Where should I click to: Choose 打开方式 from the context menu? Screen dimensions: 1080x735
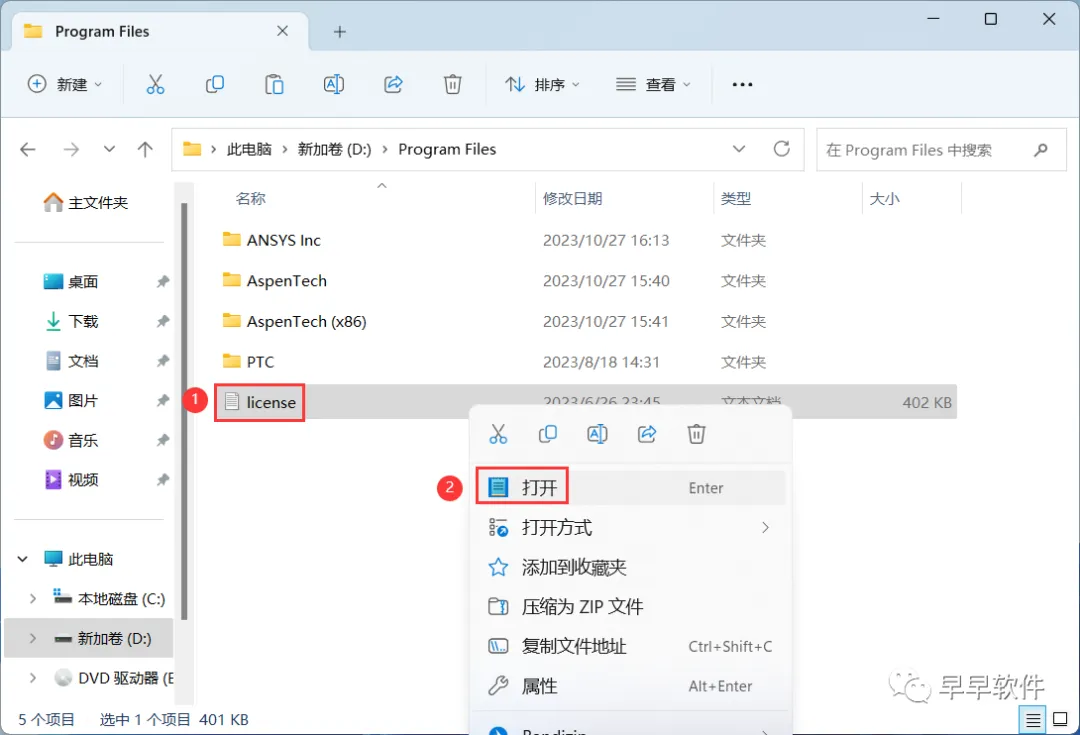tap(630, 528)
